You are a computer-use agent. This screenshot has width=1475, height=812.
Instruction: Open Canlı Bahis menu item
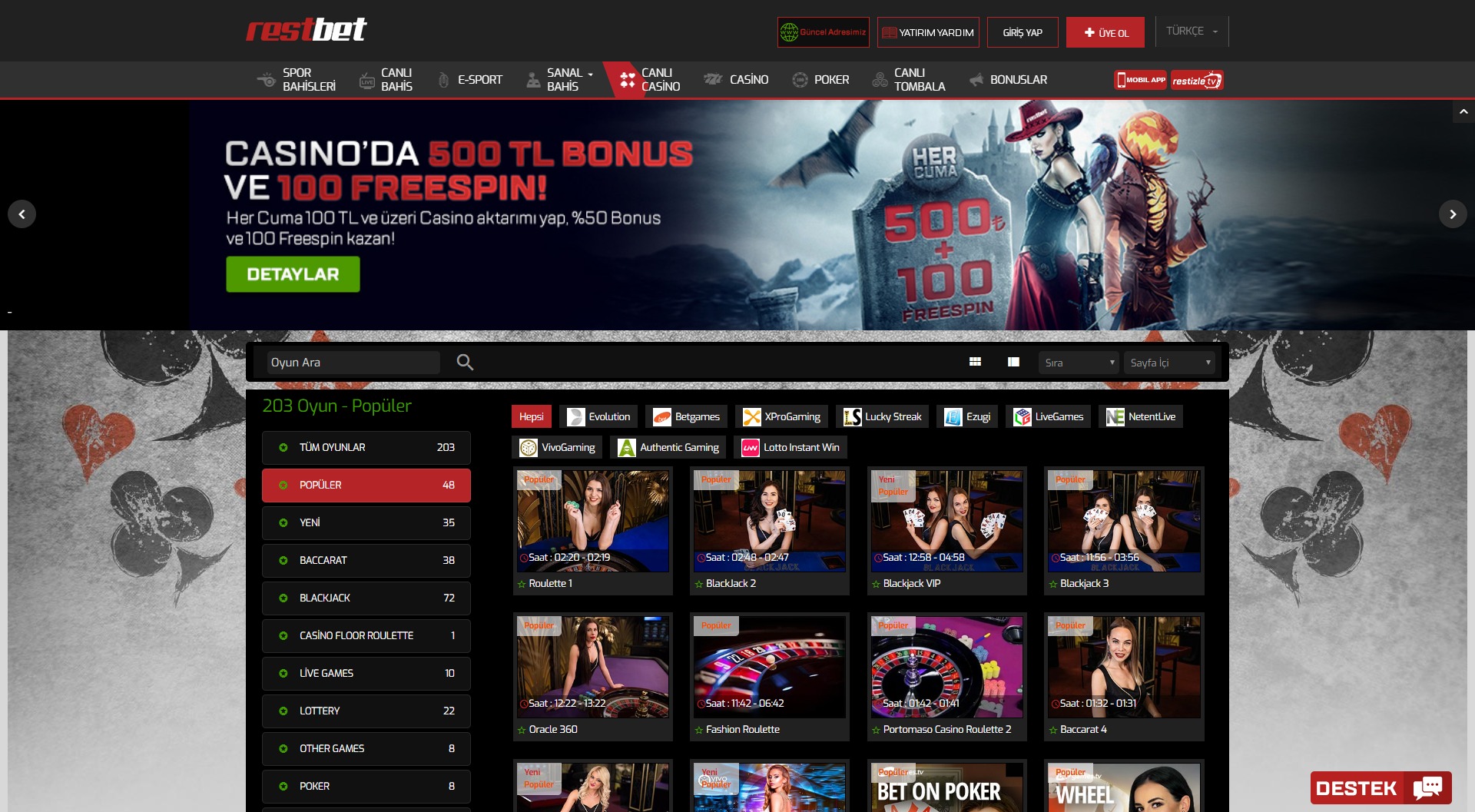pos(386,80)
